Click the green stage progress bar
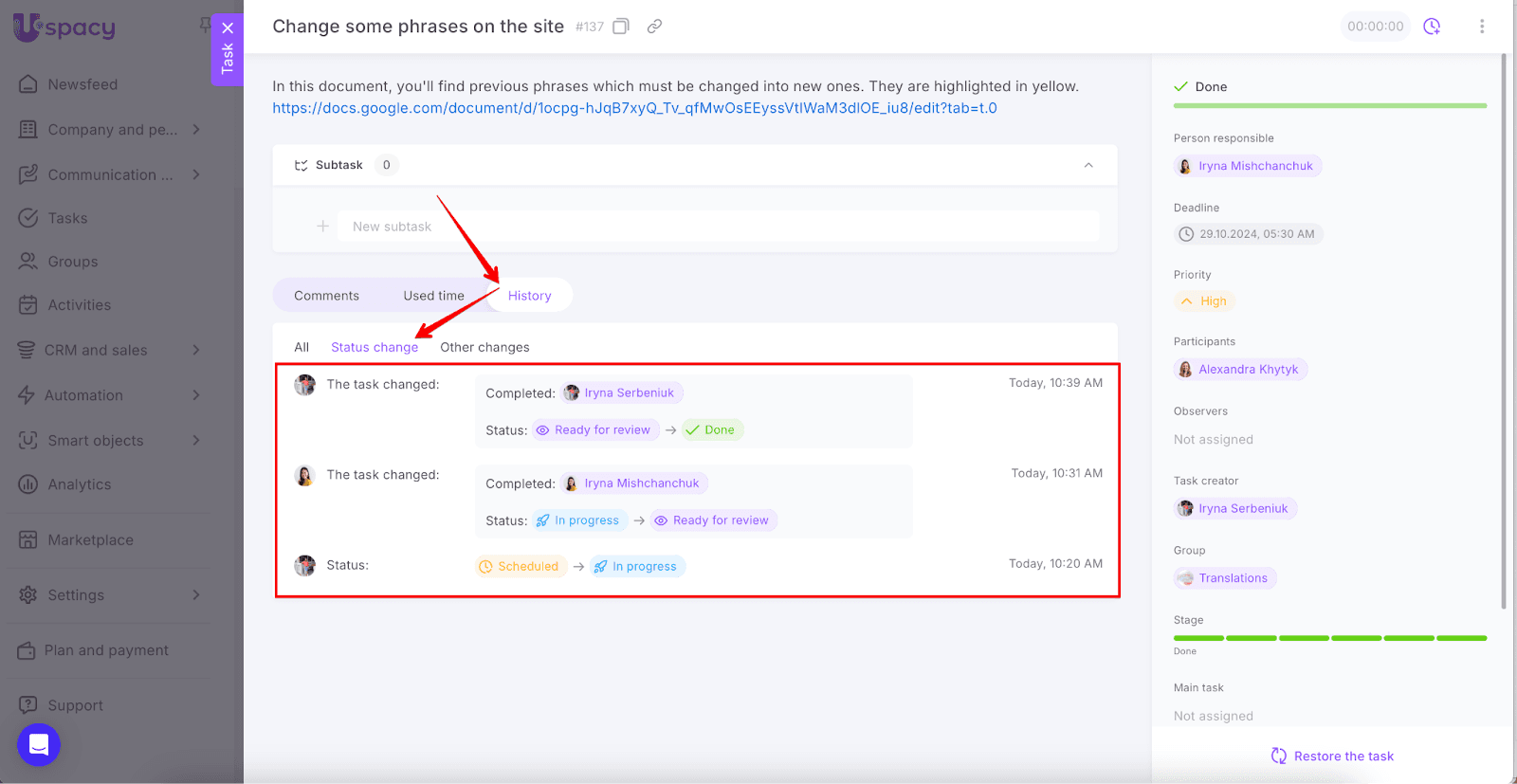This screenshot has width=1517, height=784. tap(1329, 638)
